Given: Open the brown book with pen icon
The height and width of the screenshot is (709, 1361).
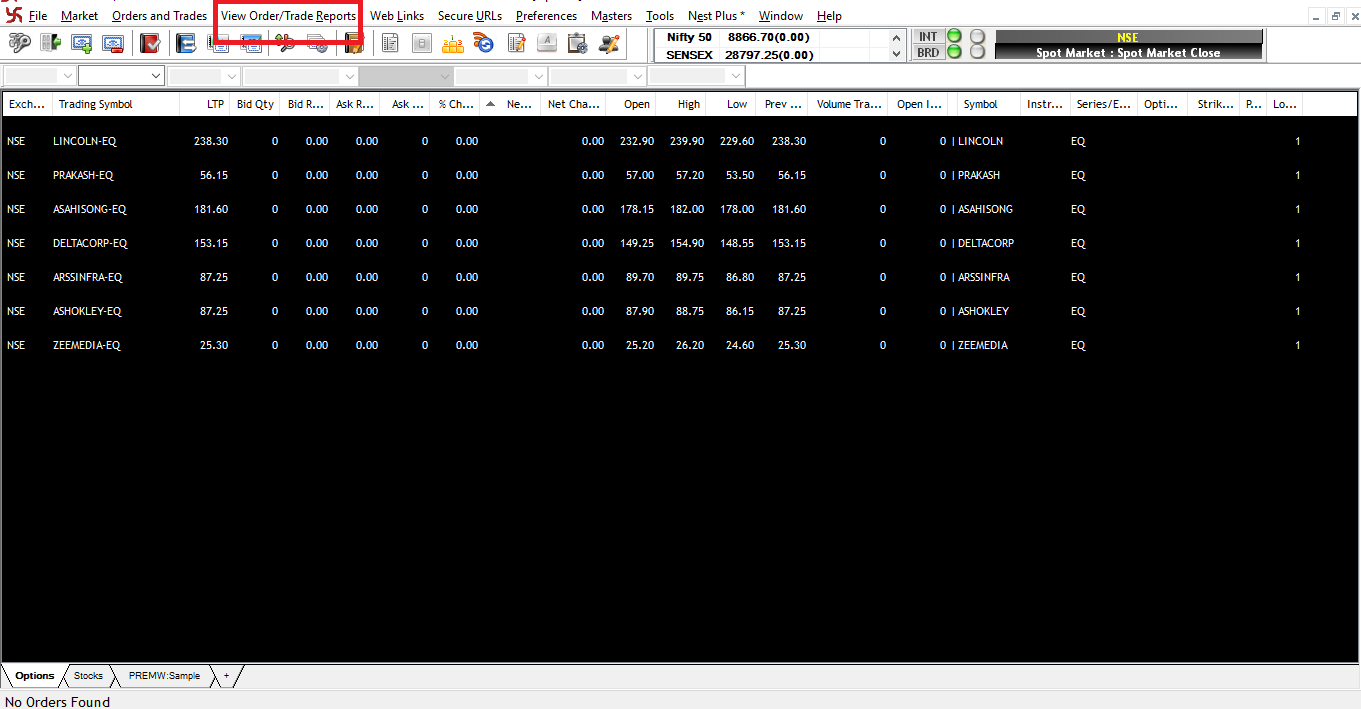Looking at the screenshot, I should (x=352, y=43).
